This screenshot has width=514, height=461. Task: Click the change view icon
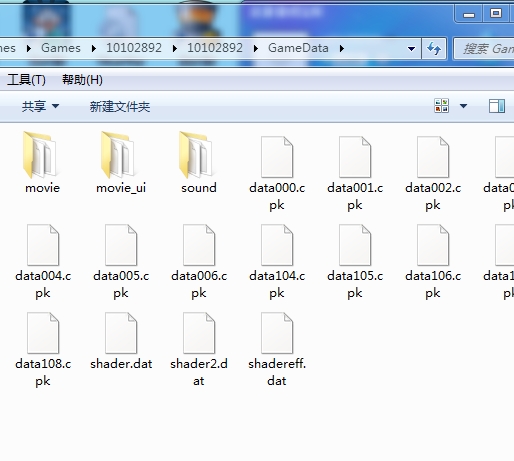441,106
